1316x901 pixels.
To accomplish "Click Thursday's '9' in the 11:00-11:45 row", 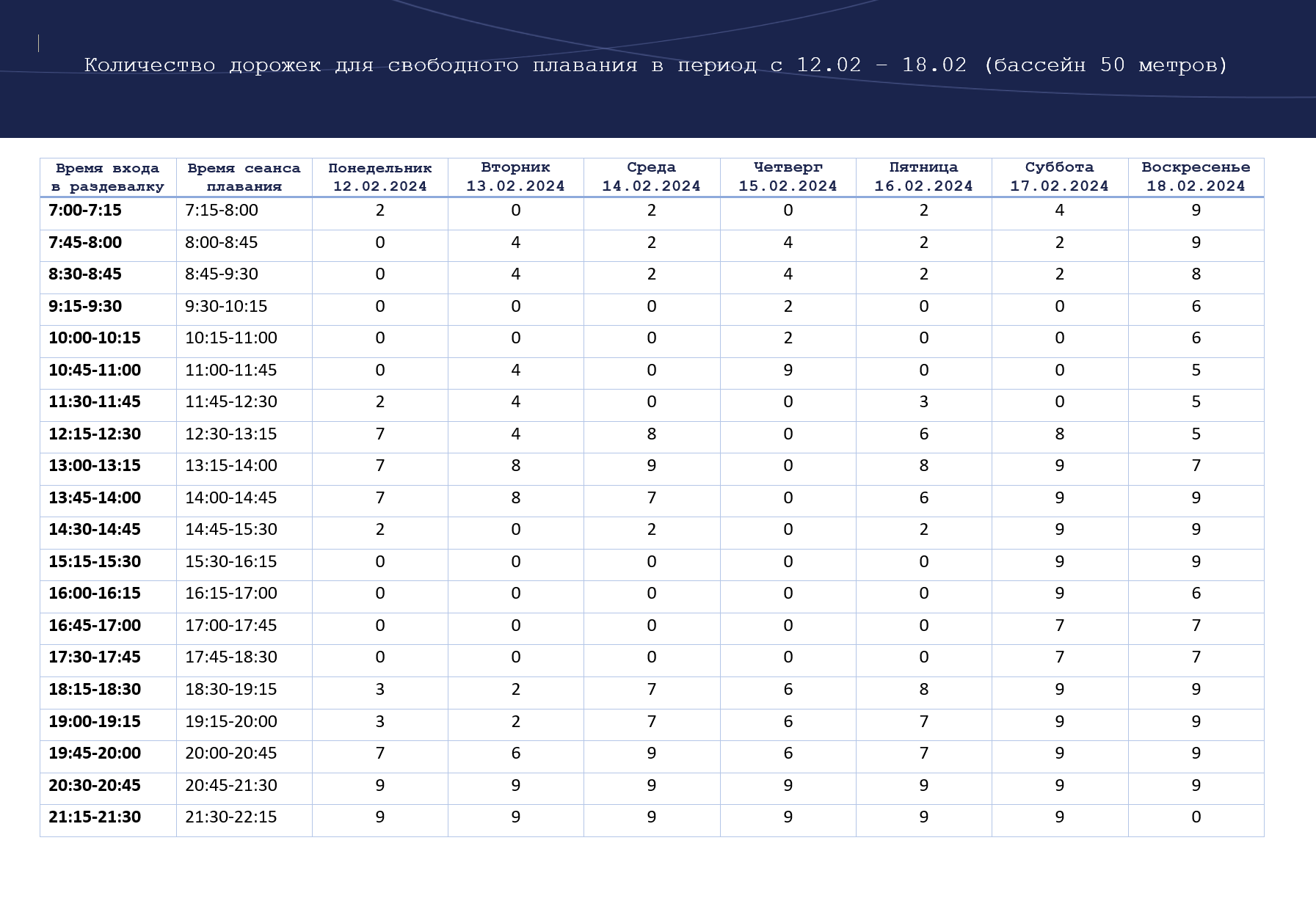I will (x=788, y=371).
